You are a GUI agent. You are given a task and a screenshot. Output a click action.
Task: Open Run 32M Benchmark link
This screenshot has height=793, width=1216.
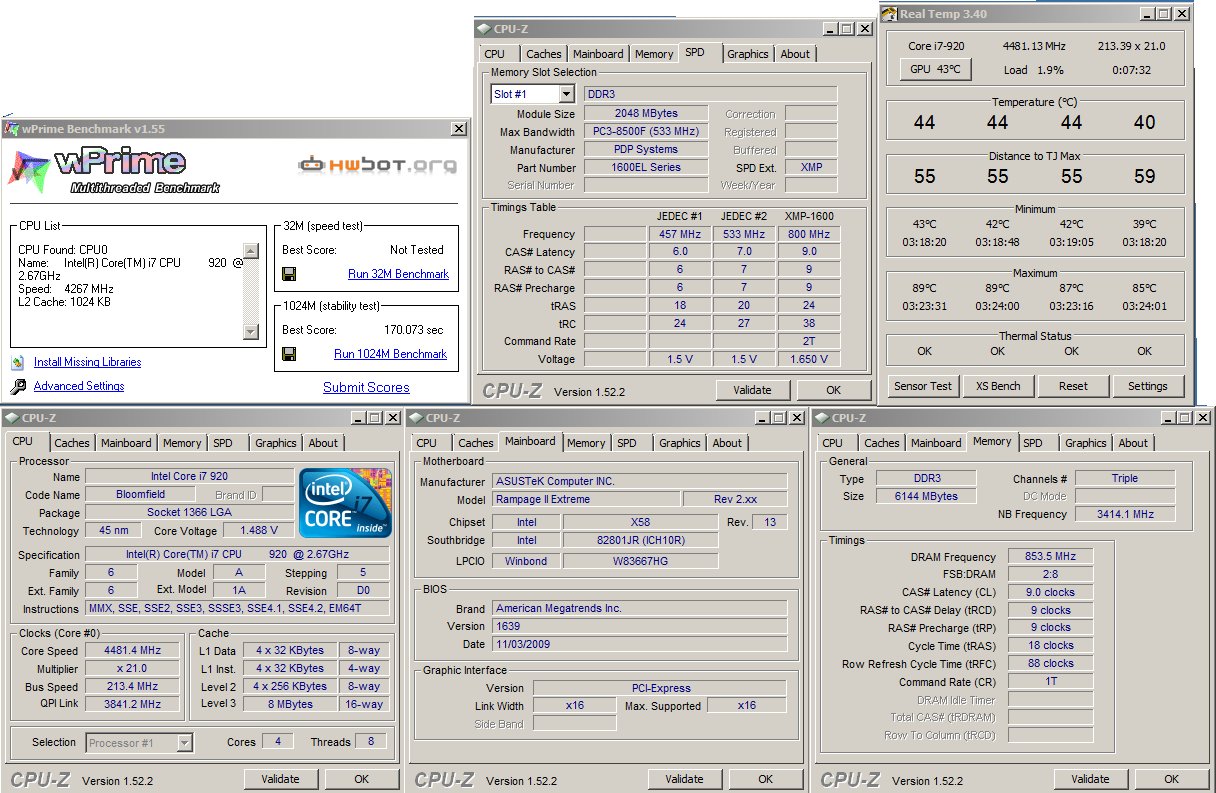click(x=398, y=274)
